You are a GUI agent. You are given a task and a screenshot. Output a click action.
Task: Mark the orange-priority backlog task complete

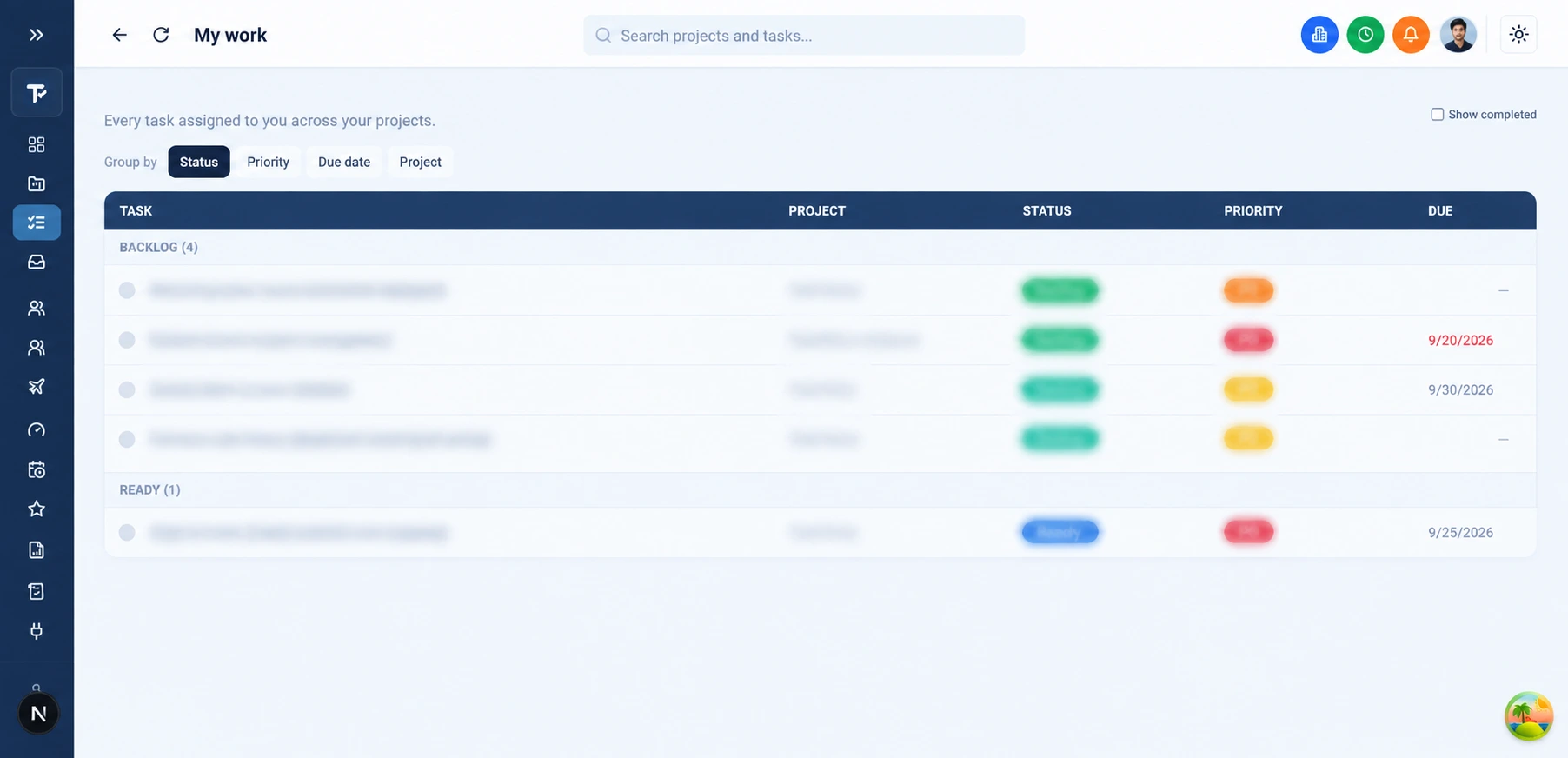click(x=127, y=290)
